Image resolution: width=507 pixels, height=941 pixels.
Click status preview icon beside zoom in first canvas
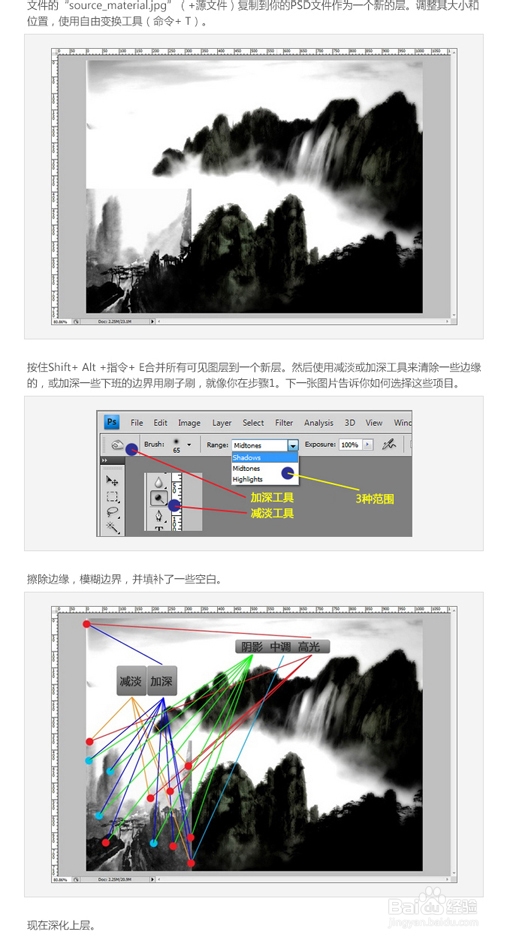coord(76,321)
